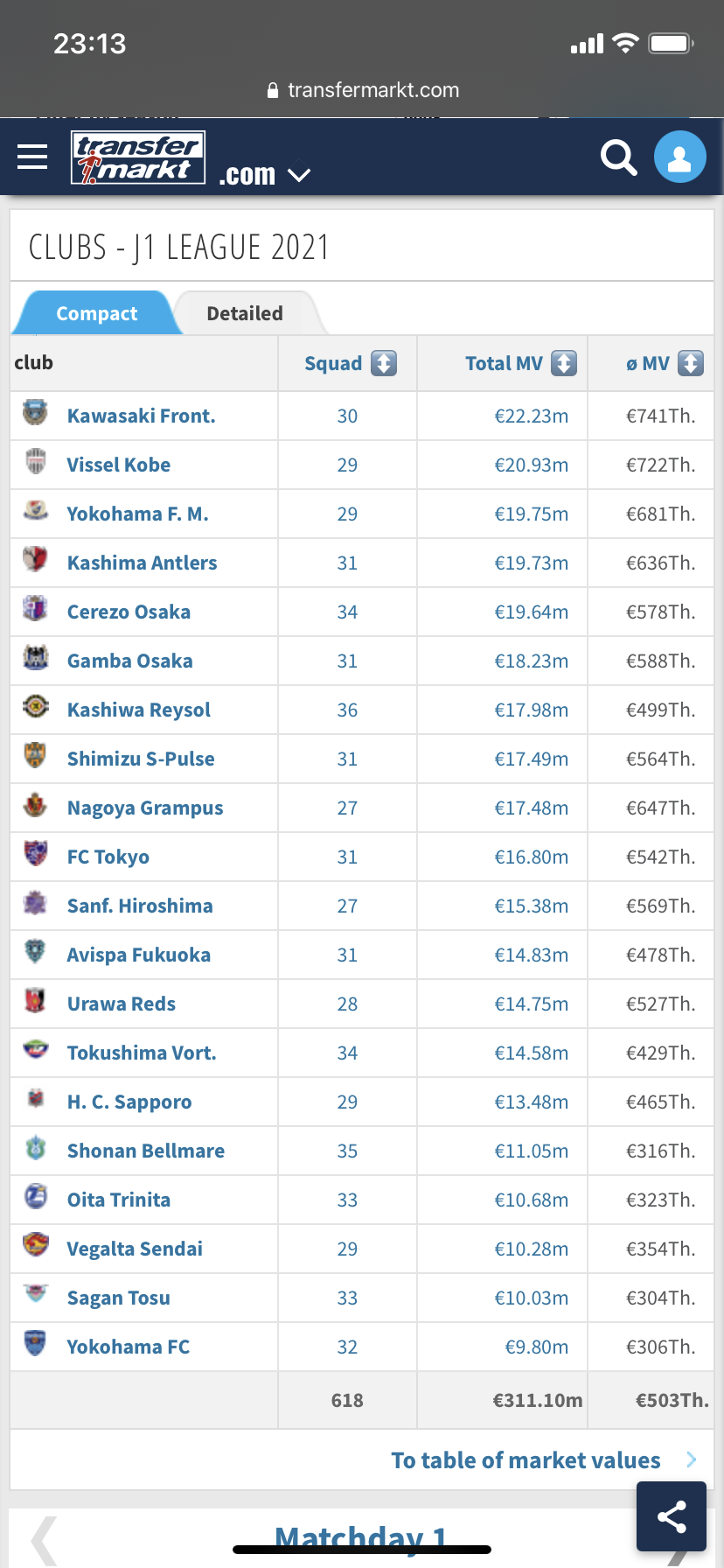Screen dimensions: 724x1568
Task: Tap the share button icon
Action: pyautogui.click(x=671, y=1516)
